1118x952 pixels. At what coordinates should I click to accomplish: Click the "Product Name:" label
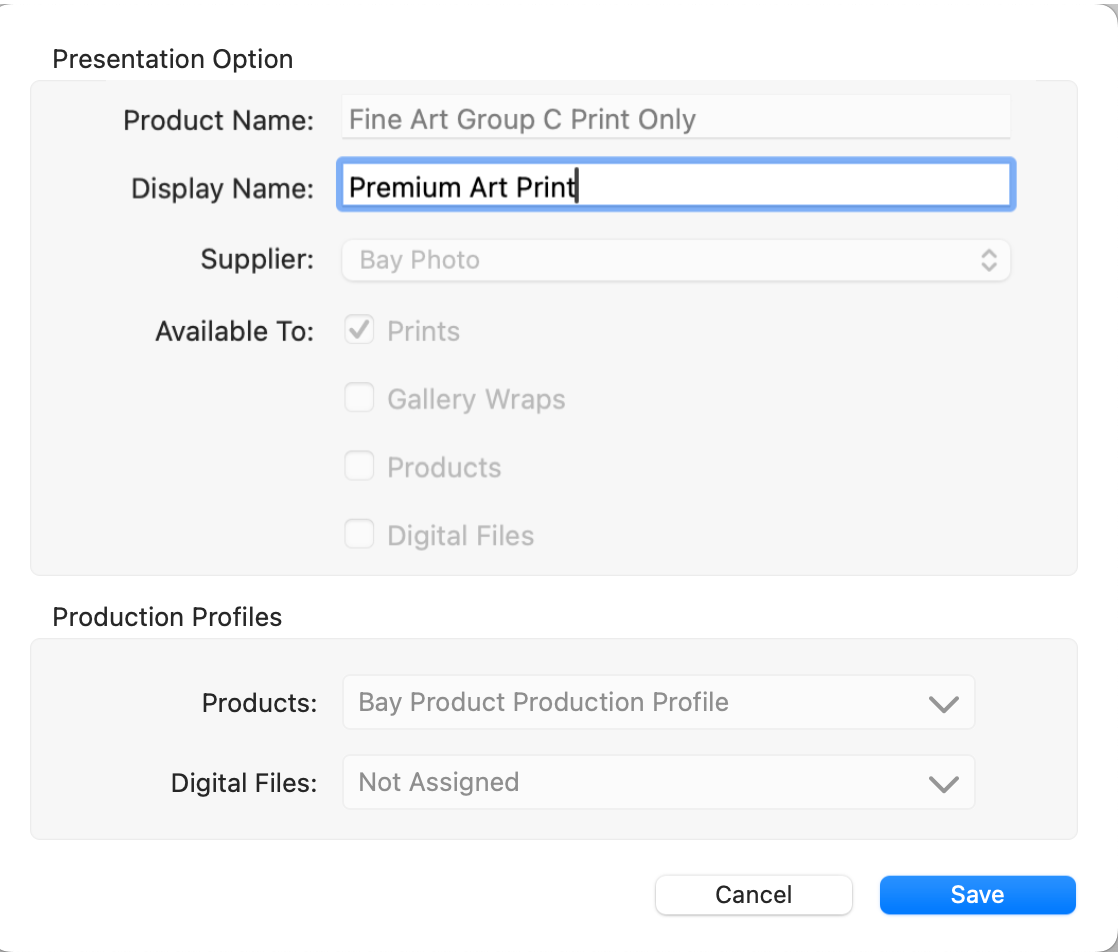218,120
